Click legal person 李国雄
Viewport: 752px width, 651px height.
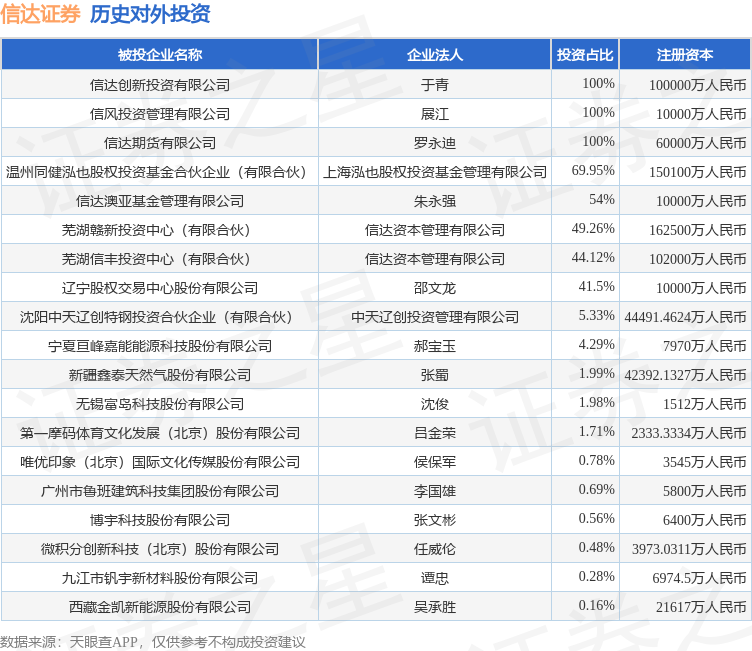435,491
